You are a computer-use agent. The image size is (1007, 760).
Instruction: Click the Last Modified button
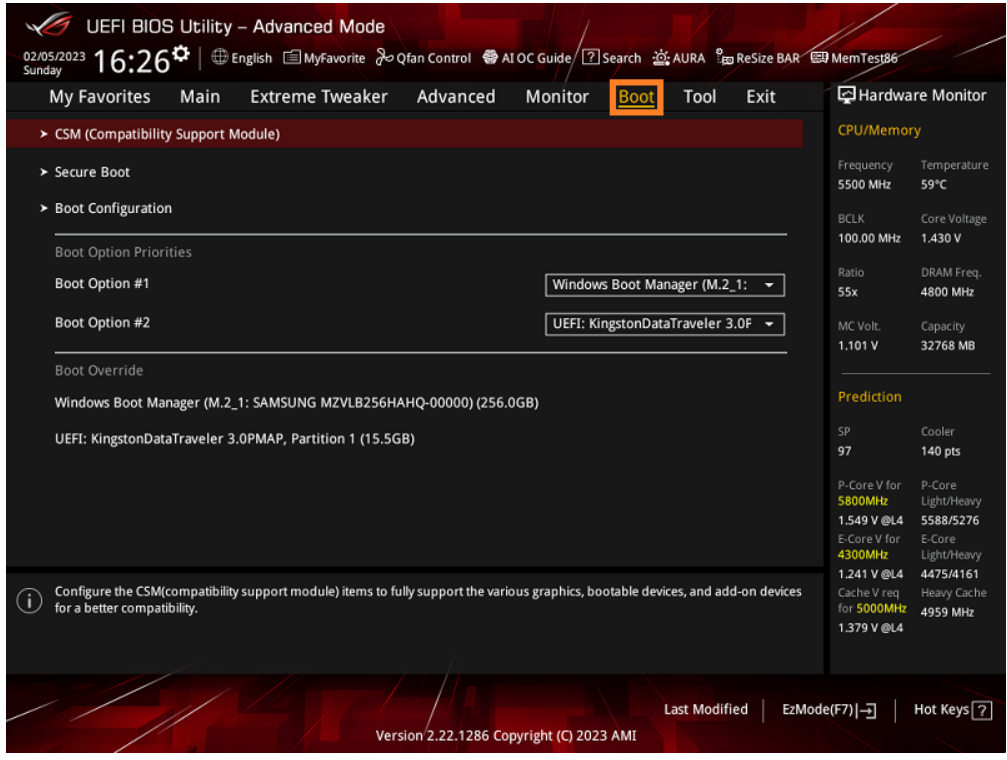click(706, 710)
